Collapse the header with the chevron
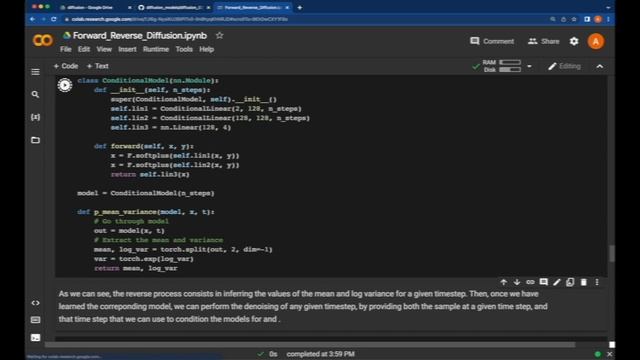Image resolution: width=640 pixels, height=360 pixels. [600, 66]
